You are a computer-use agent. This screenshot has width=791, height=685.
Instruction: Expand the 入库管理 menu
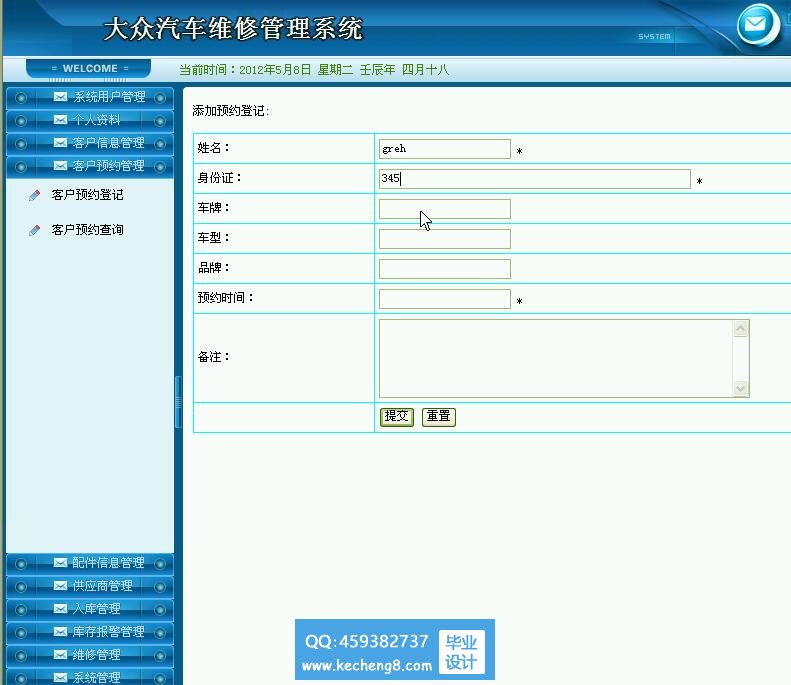[x=90, y=610]
